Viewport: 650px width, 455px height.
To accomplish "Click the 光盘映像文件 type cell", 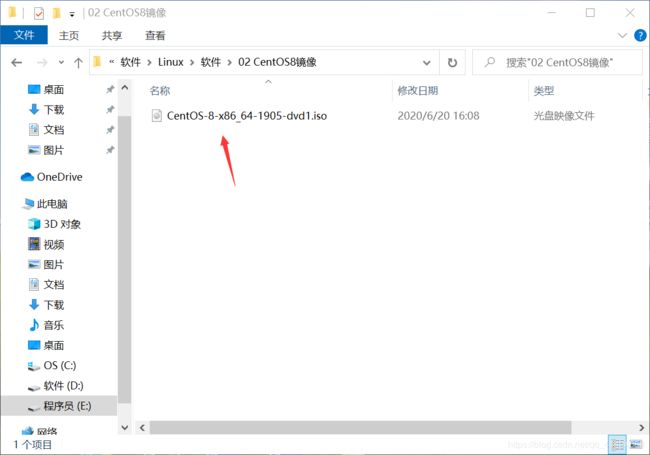I will 564,116.
